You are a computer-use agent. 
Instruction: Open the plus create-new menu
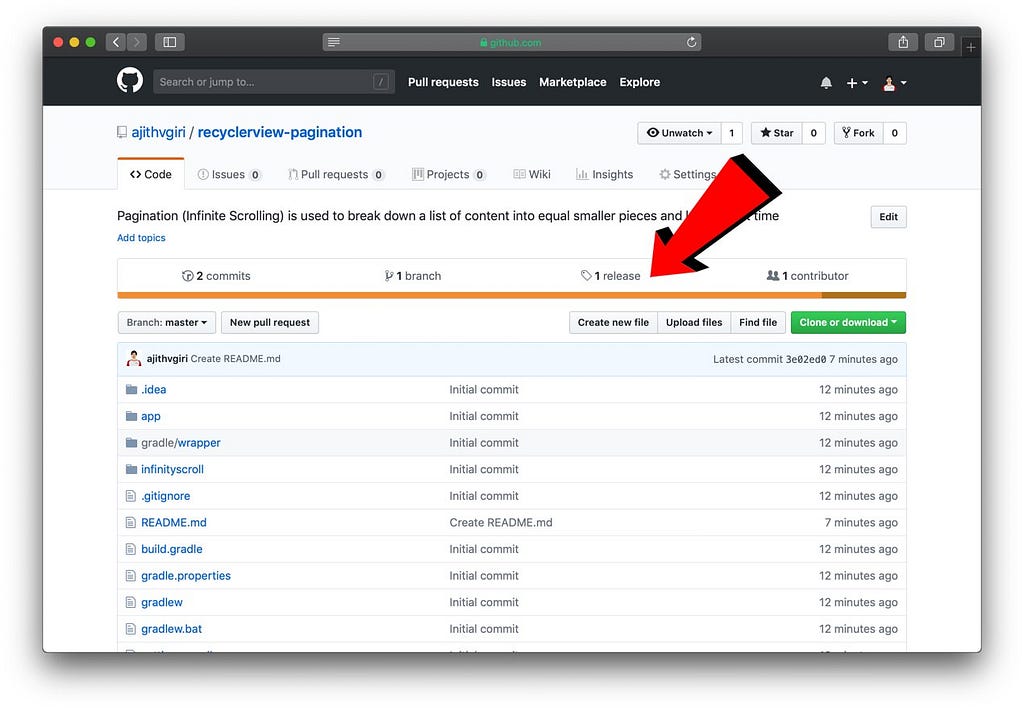[857, 83]
